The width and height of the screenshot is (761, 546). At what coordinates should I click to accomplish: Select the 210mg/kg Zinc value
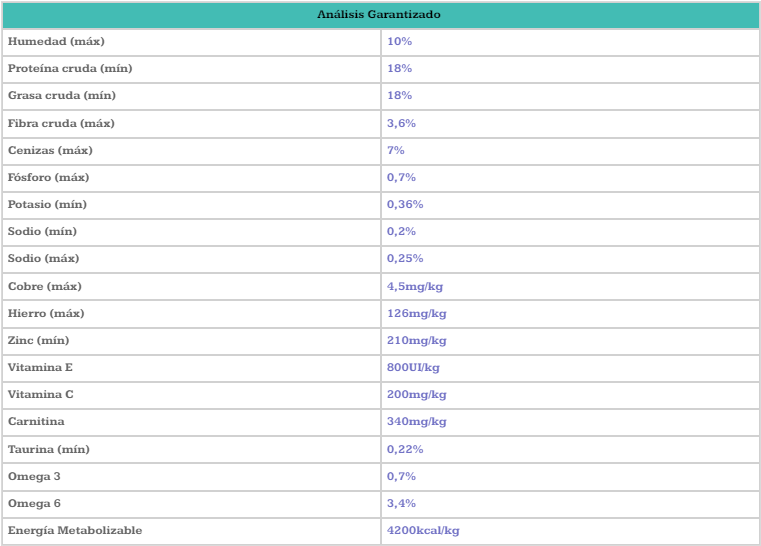(x=417, y=341)
